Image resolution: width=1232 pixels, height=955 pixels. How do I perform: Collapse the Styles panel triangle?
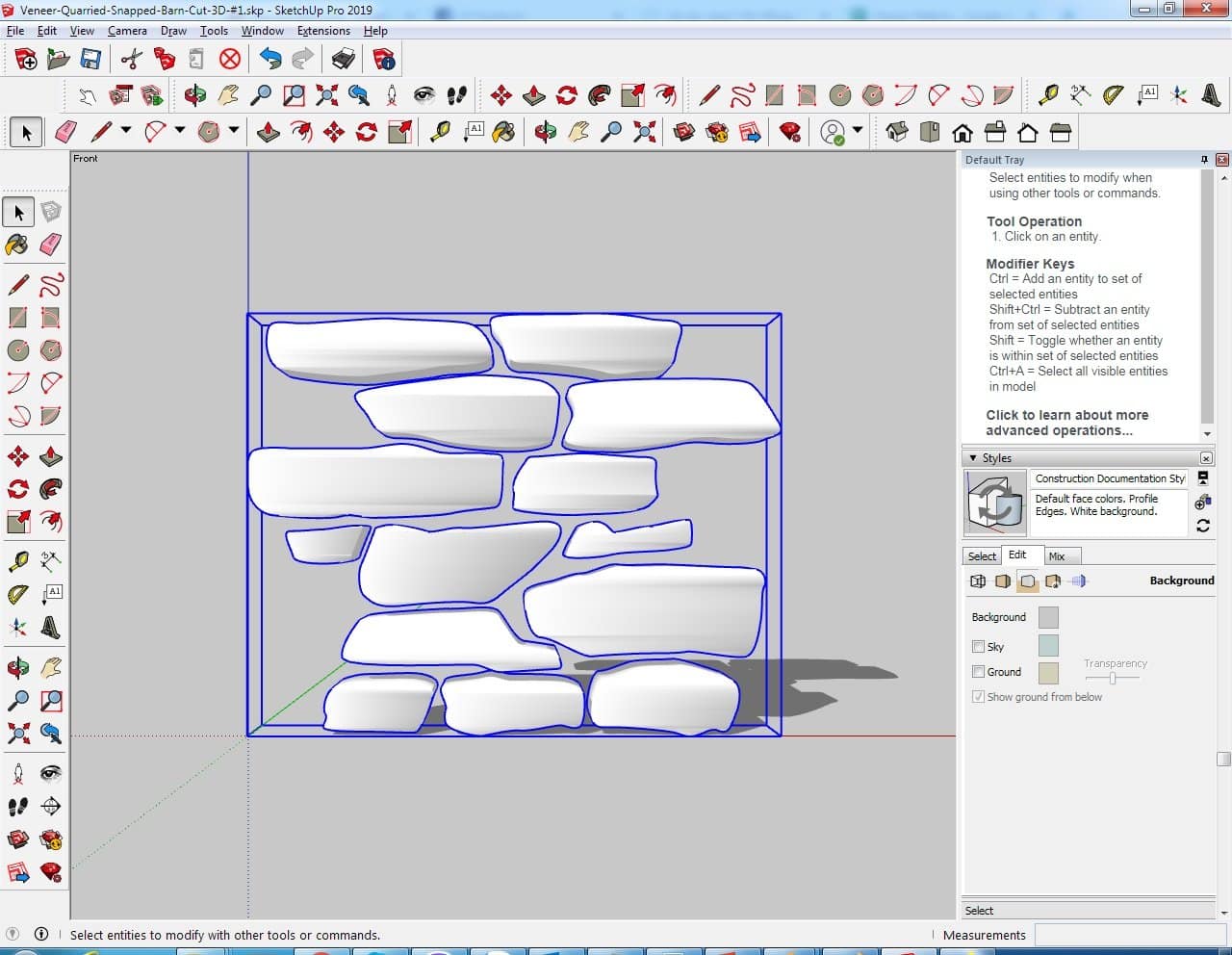click(973, 458)
